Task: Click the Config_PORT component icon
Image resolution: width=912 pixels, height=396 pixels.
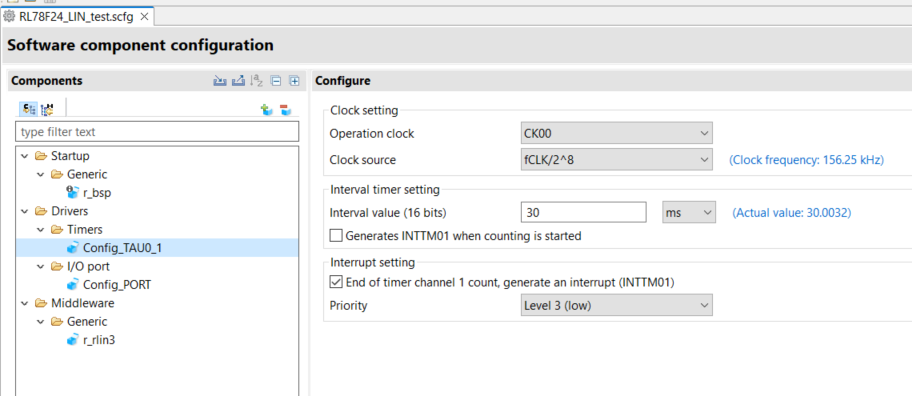Action: click(x=73, y=285)
